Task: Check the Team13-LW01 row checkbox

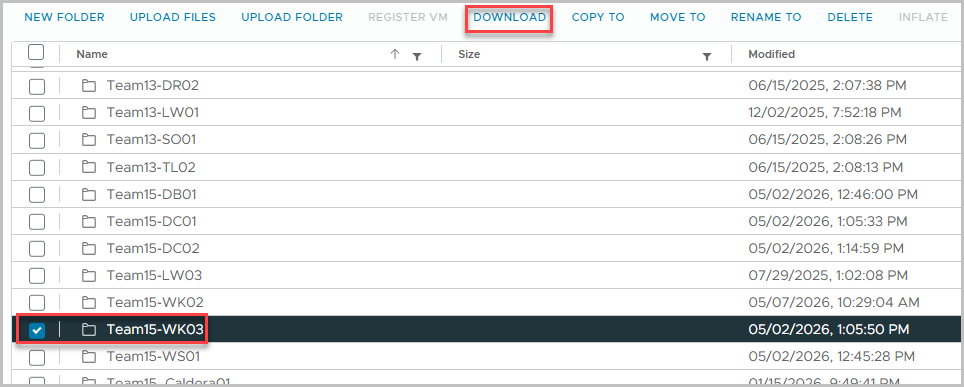Action: tap(37, 113)
